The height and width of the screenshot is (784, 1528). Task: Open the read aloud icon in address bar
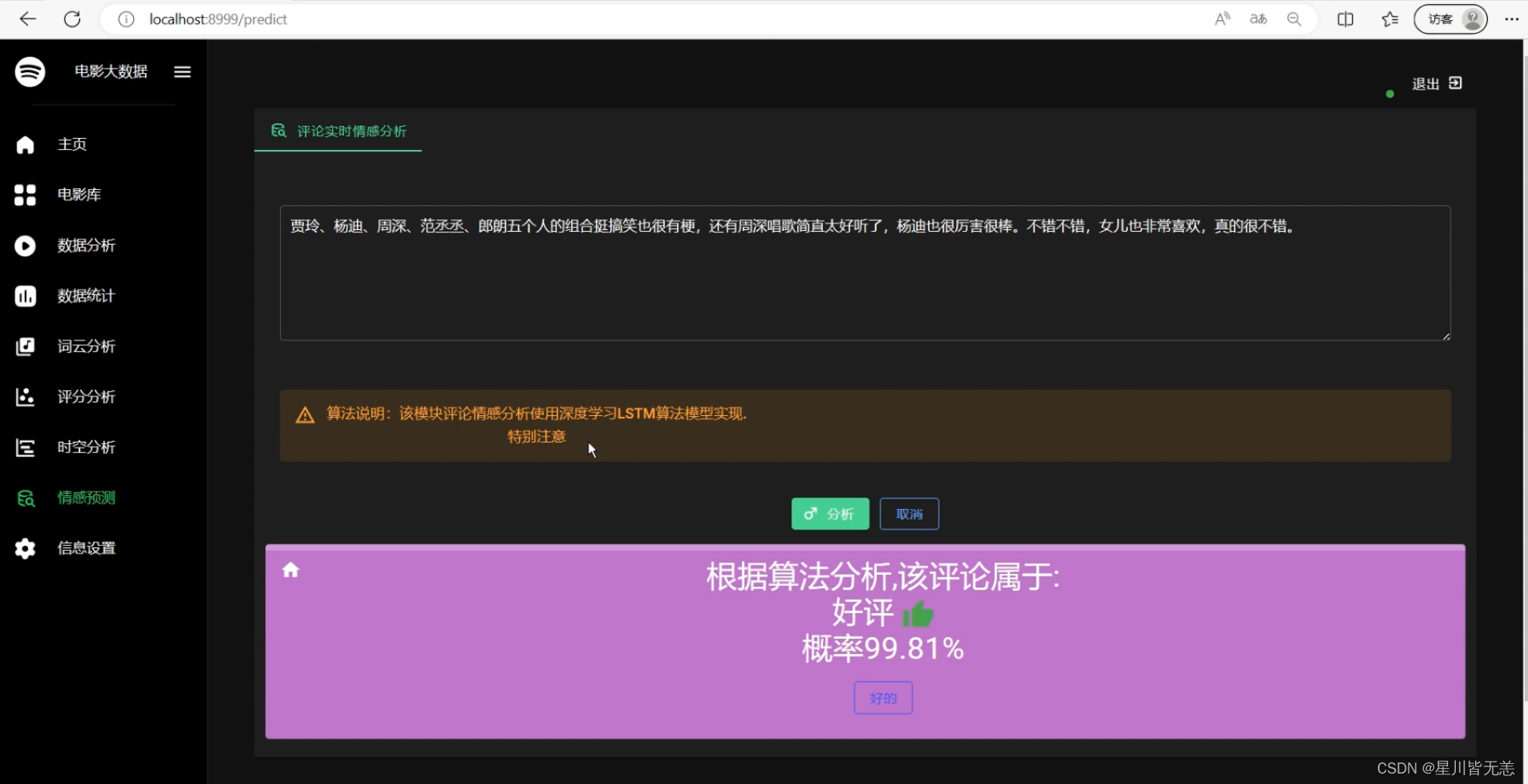point(1222,19)
